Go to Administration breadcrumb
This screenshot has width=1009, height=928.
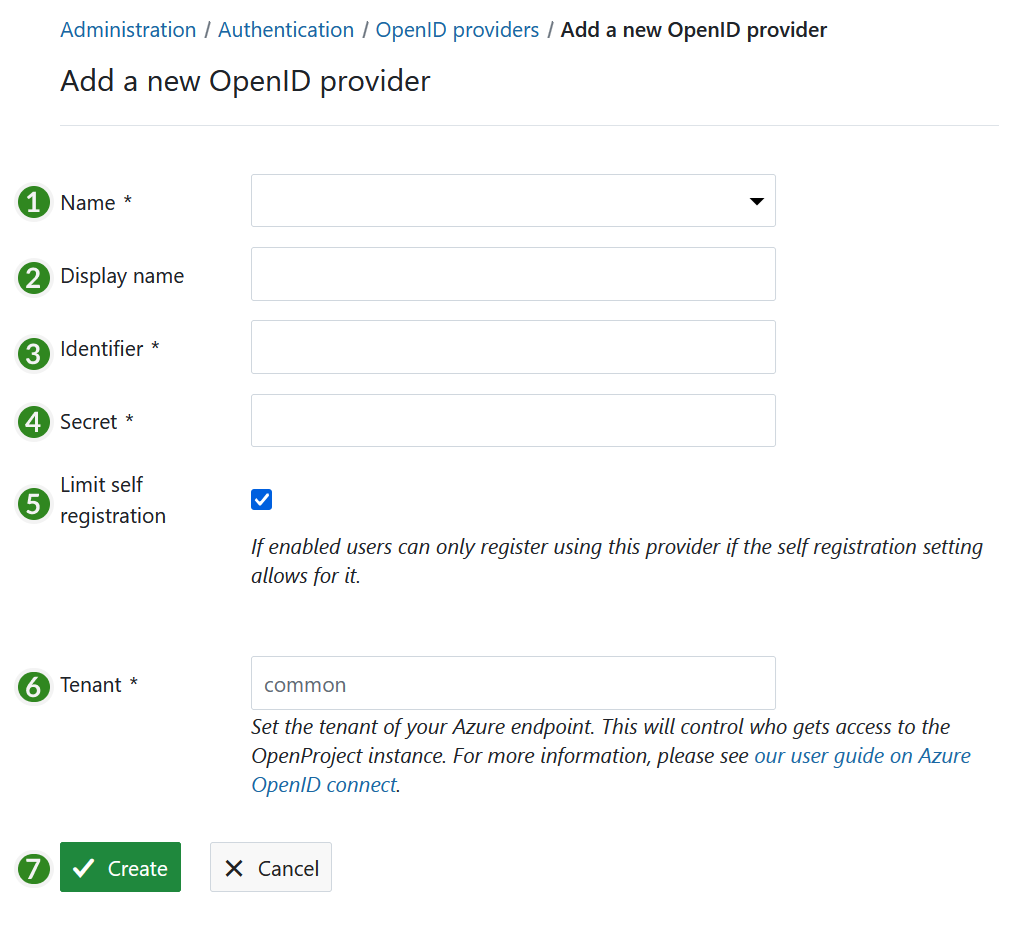click(x=128, y=30)
